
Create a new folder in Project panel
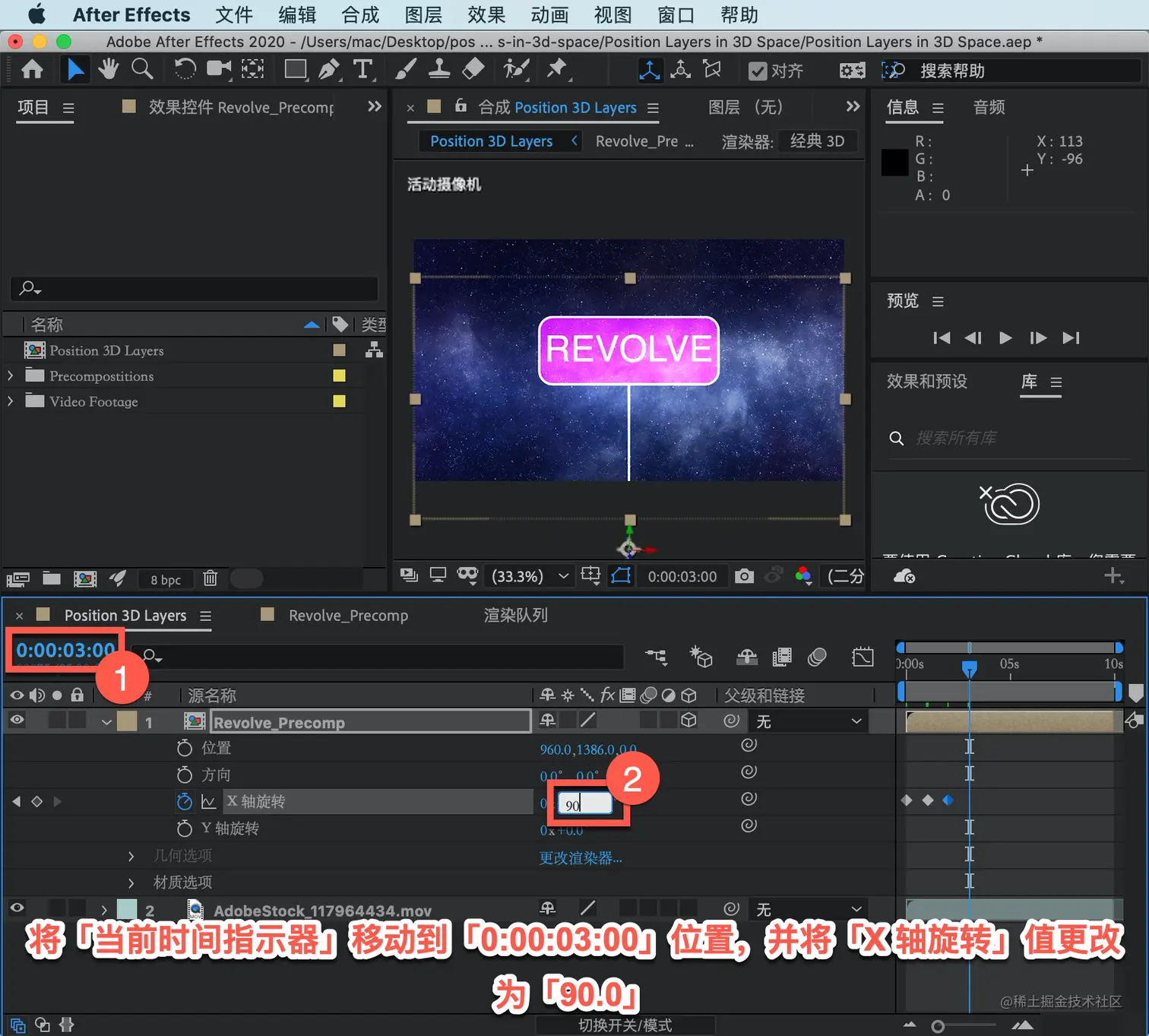pos(52,578)
